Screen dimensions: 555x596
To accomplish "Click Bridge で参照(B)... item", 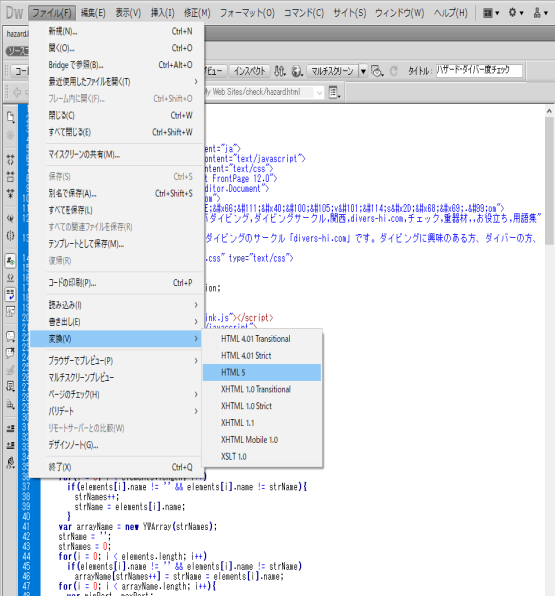I will (117, 65).
